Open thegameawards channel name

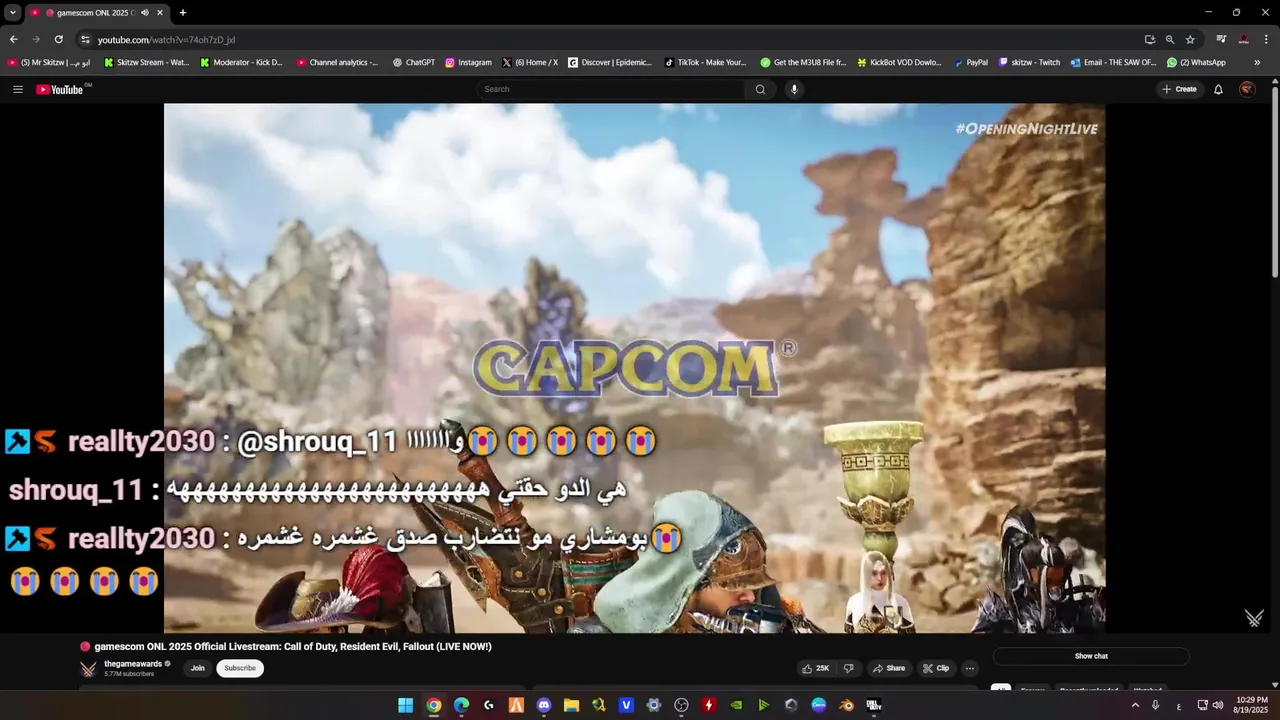(x=133, y=664)
